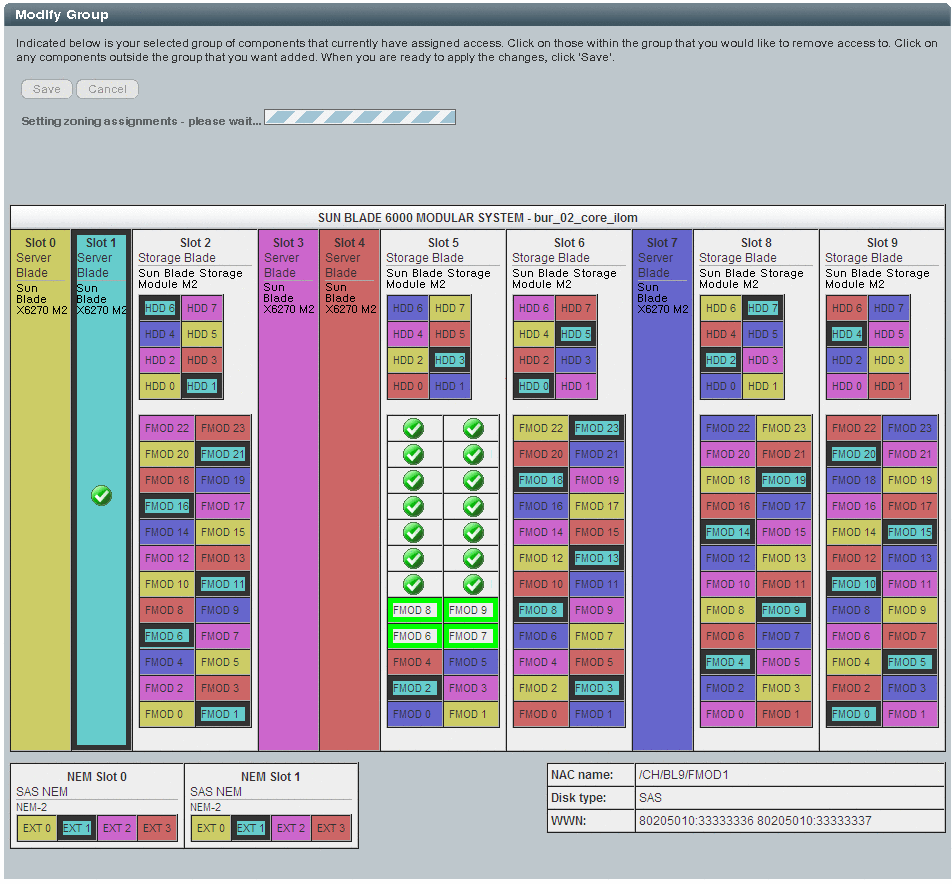This screenshot has width=952, height=884.
Task: Select the Slot 4 Server Blade column
Action: (350, 490)
